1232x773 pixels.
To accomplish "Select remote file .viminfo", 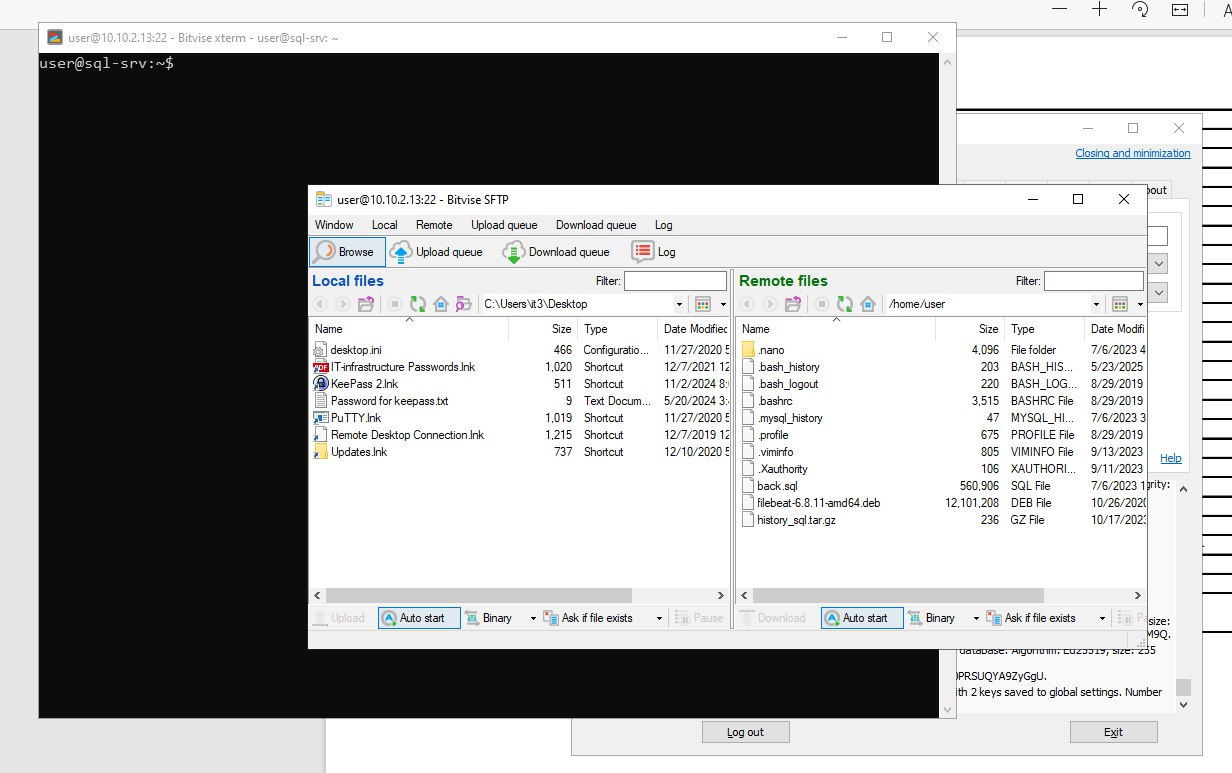I will click(774, 452).
